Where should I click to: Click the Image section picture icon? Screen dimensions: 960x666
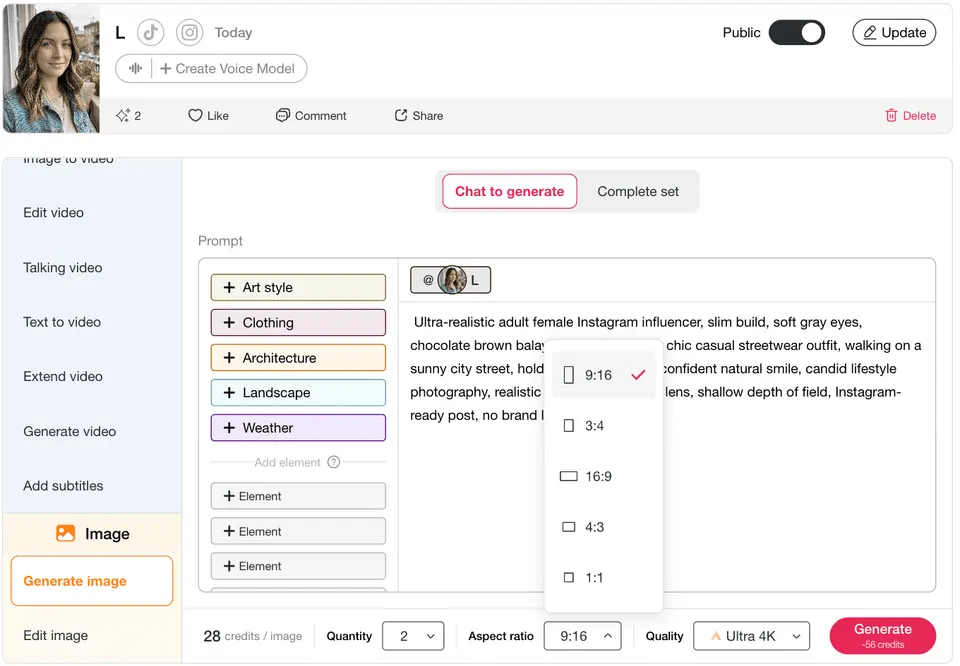[x=66, y=533]
